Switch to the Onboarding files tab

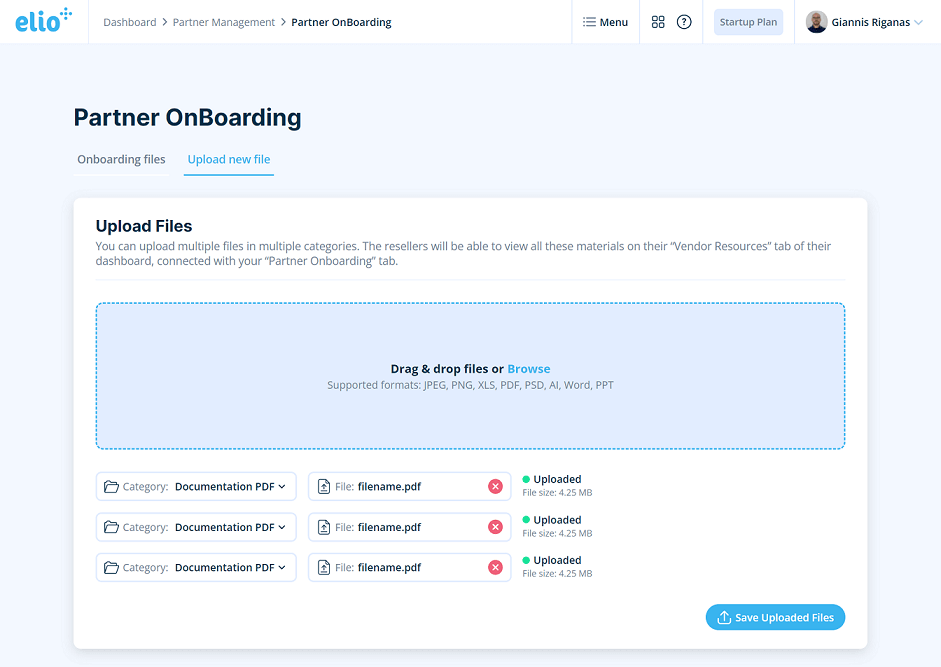tap(121, 159)
